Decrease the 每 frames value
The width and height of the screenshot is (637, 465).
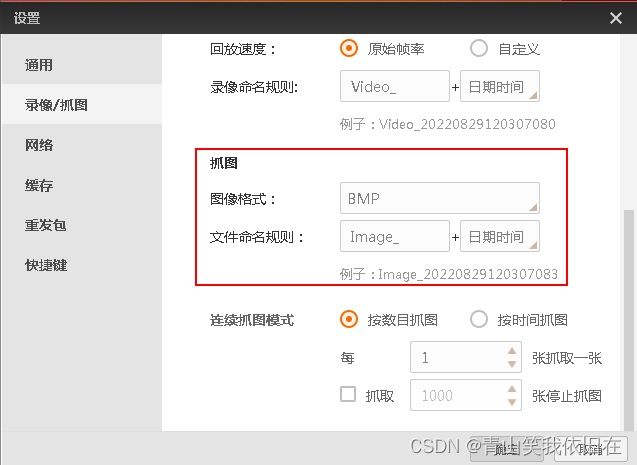[x=512, y=364]
